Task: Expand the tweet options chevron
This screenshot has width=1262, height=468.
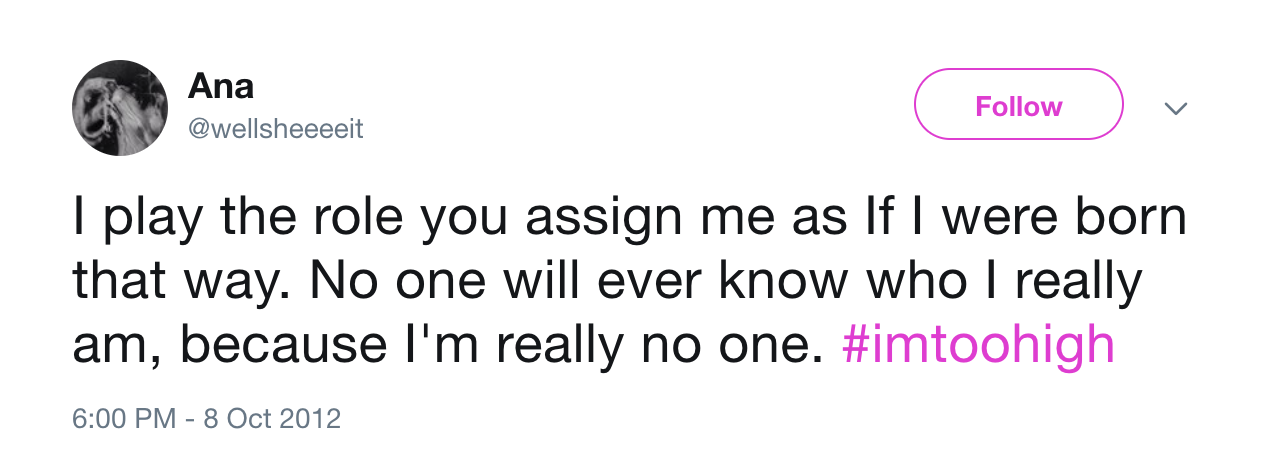Action: click(x=1177, y=107)
